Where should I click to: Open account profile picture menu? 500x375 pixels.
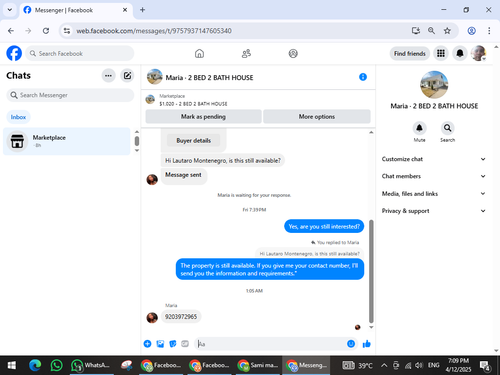click(x=478, y=53)
